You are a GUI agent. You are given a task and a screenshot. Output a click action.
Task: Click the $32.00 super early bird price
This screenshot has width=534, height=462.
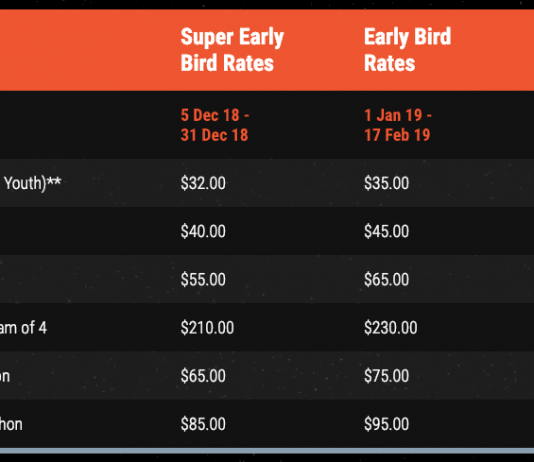tap(203, 183)
